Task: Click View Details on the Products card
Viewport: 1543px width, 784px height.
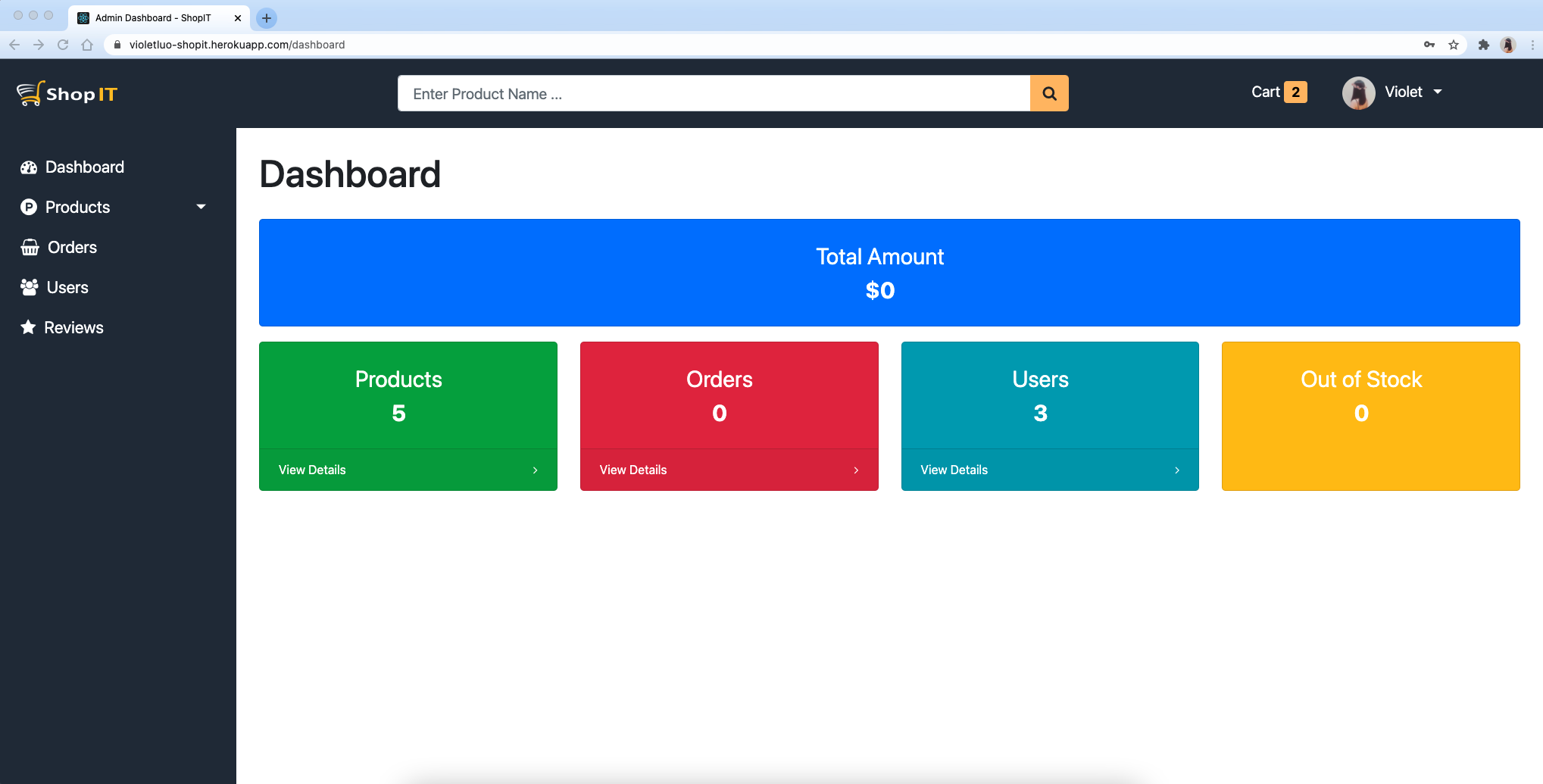Action: click(312, 470)
